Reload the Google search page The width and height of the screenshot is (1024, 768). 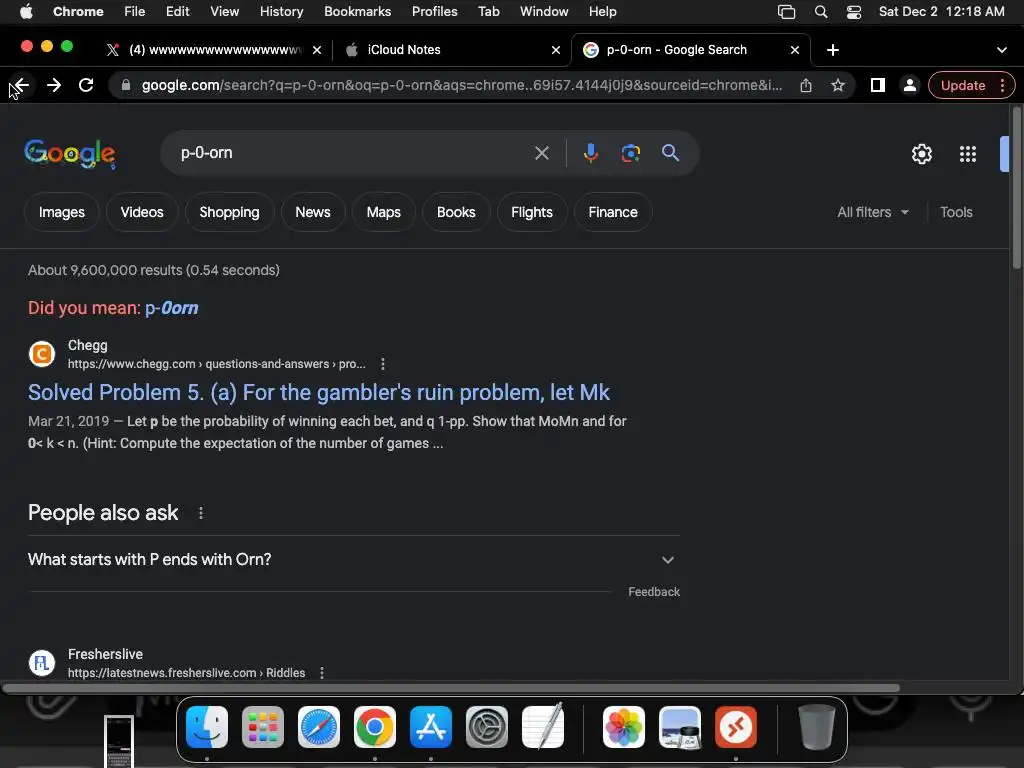(x=86, y=85)
